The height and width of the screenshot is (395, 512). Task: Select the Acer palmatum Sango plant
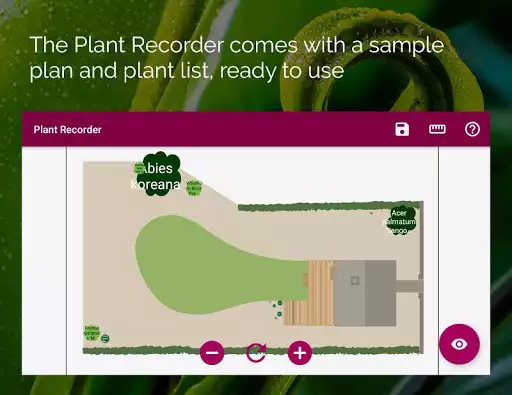tap(401, 221)
